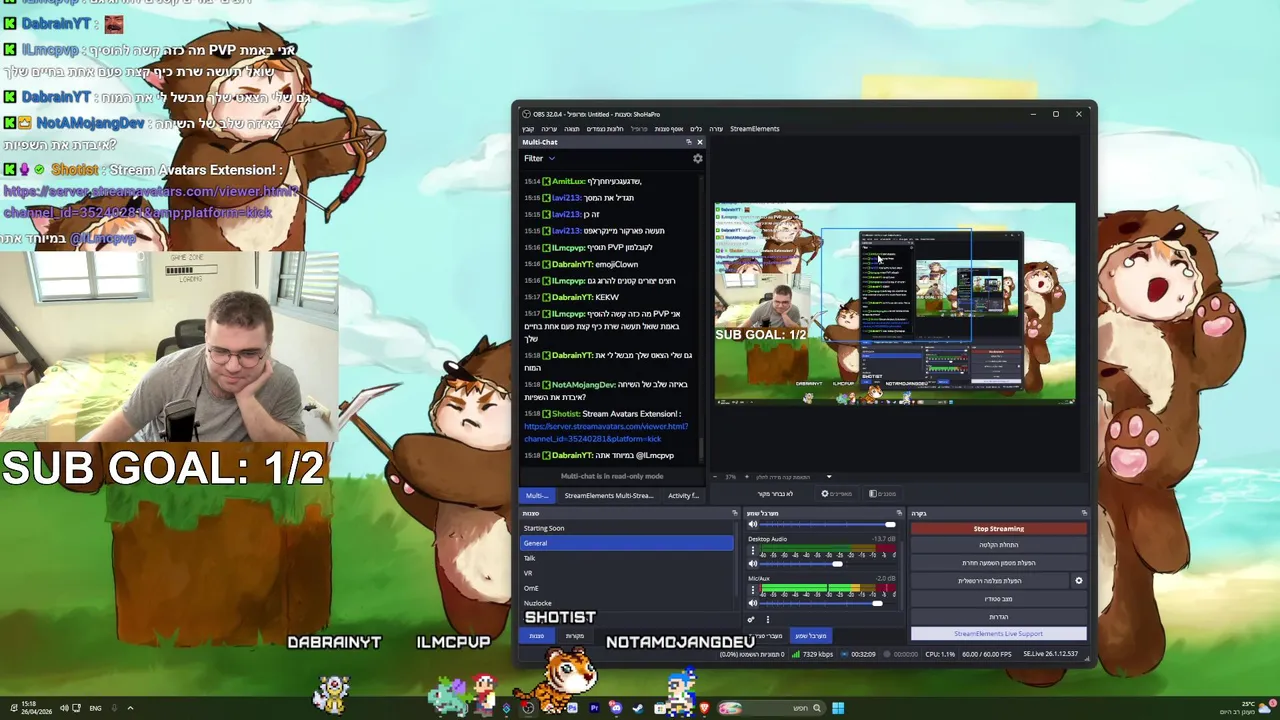Mute the Desktop Audio speaker icon
The image size is (1280, 720).
pyautogui.click(x=753, y=563)
